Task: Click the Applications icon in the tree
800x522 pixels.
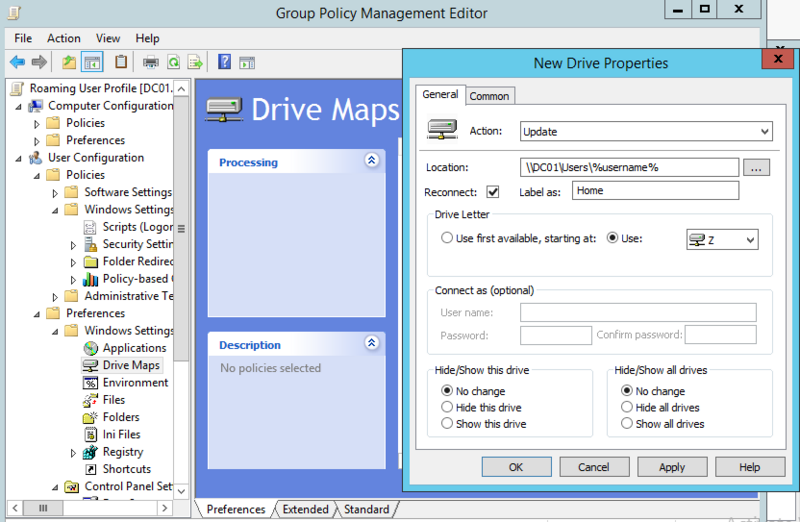Action: [x=90, y=348]
